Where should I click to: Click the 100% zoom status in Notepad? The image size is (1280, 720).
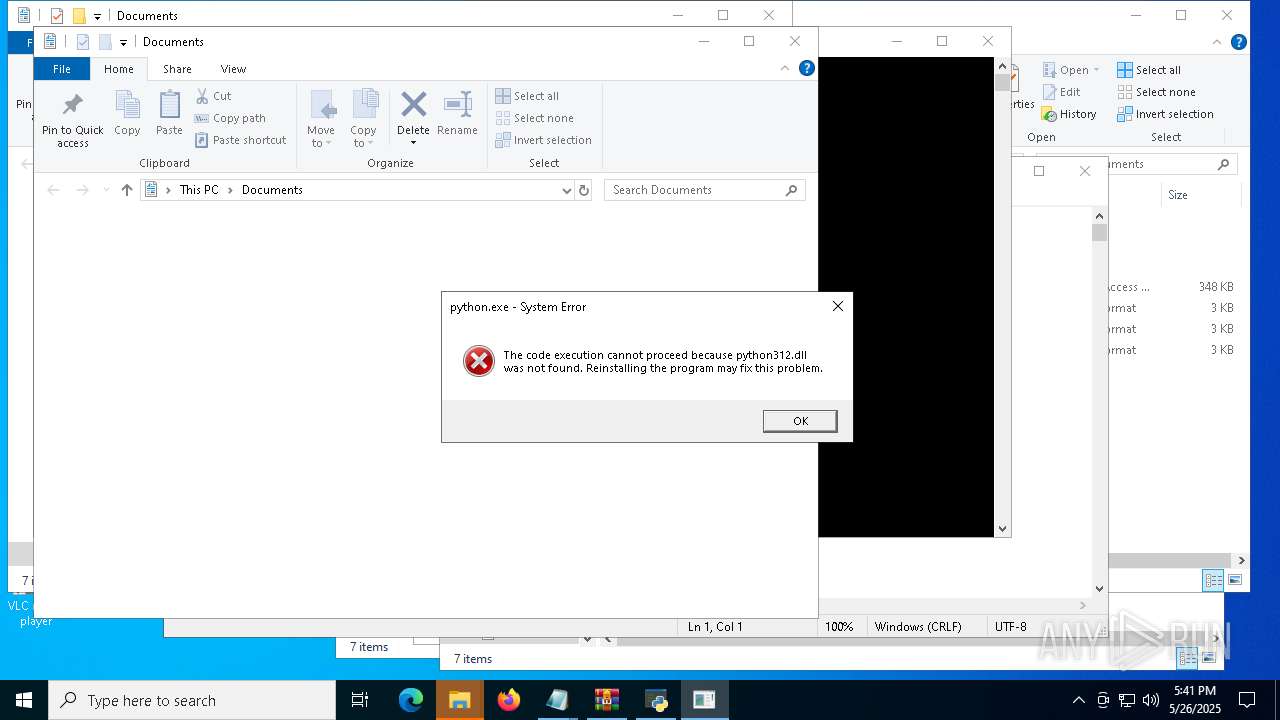click(x=839, y=627)
